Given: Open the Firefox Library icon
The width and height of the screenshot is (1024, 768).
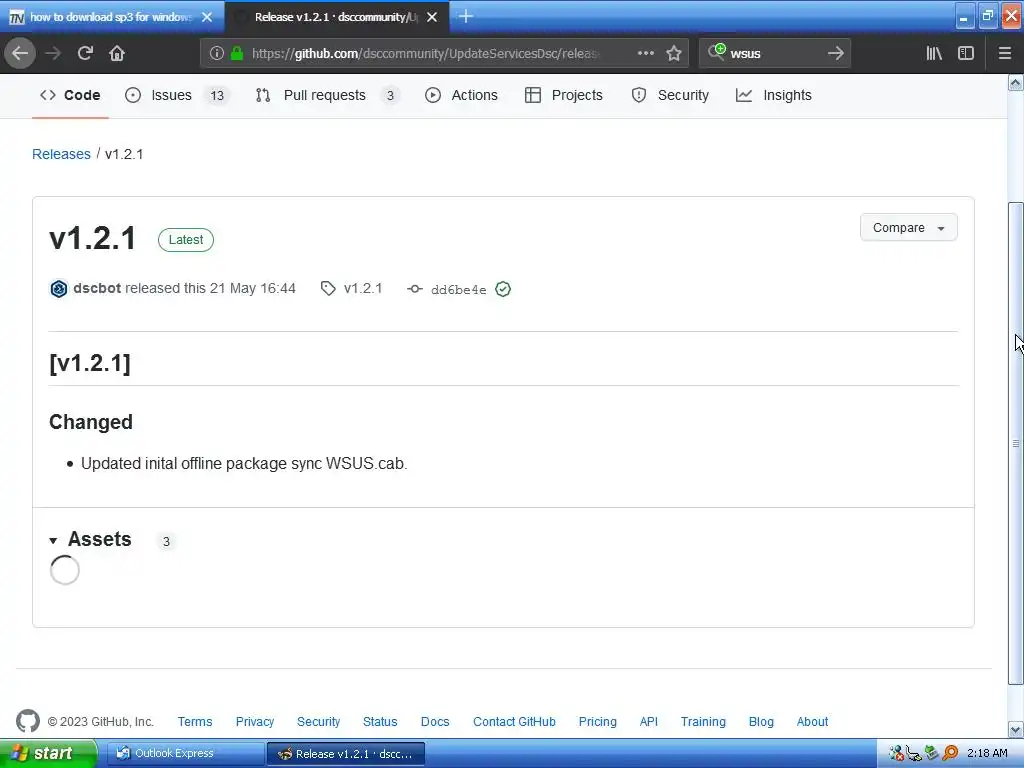Looking at the screenshot, I should (934, 54).
